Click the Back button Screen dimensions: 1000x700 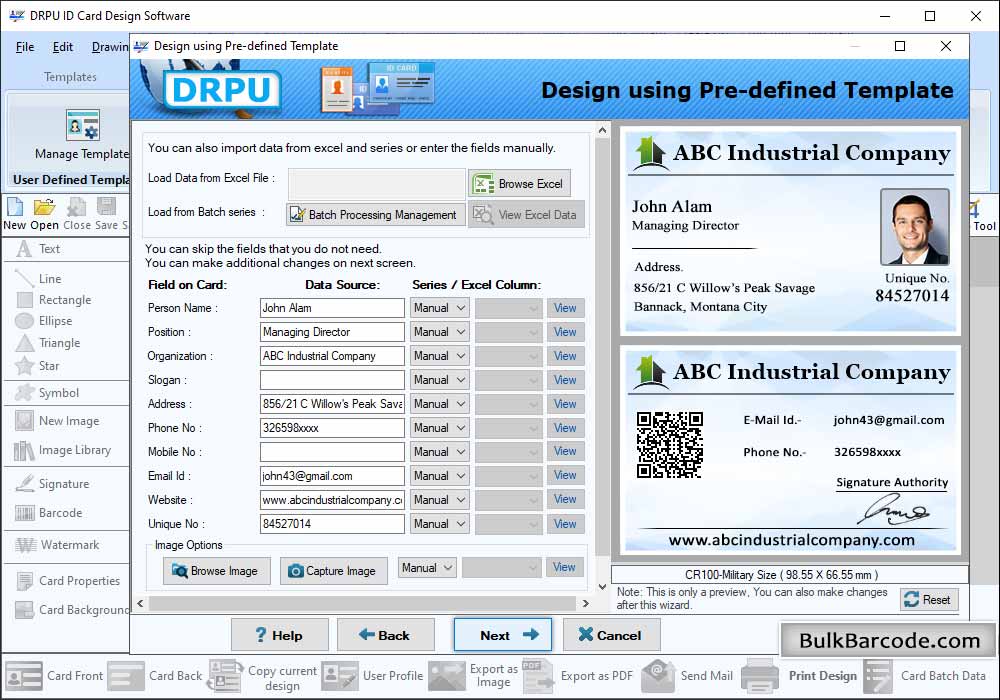click(385, 635)
